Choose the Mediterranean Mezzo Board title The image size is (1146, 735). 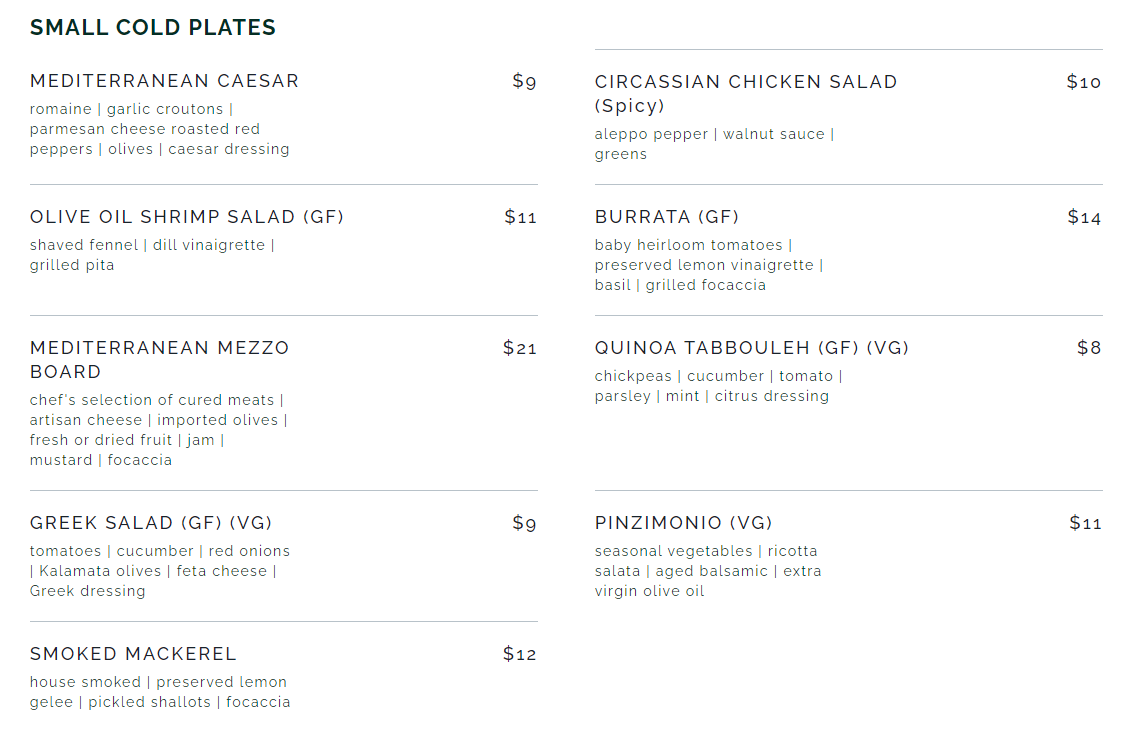pos(159,359)
